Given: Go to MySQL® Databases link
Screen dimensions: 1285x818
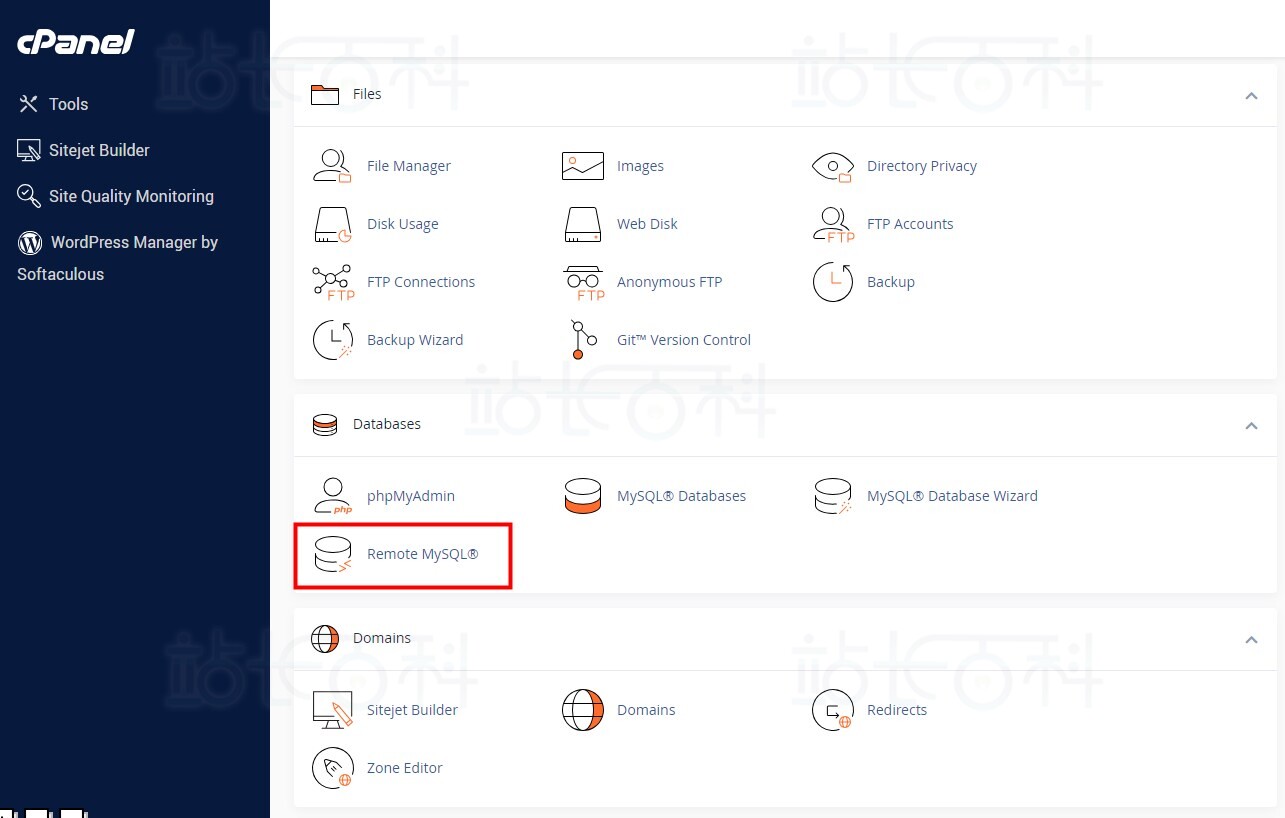Looking at the screenshot, I should (x=681, y=496).
